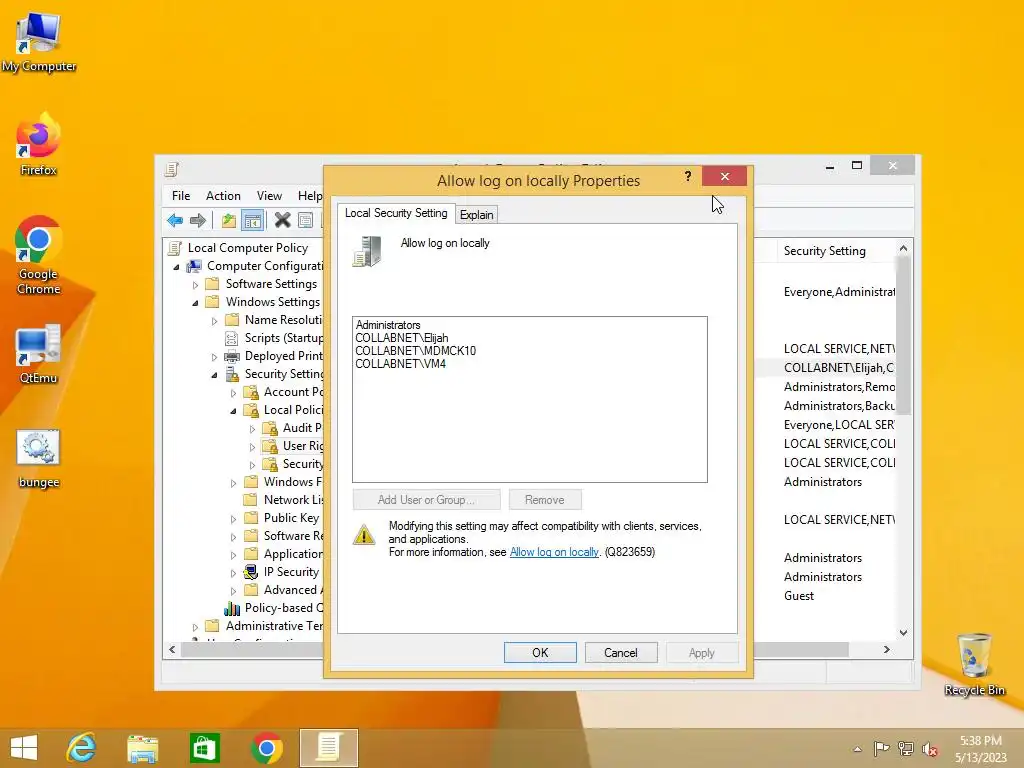
Task: Select the Guest security setting row
Action: pos(799,596)
